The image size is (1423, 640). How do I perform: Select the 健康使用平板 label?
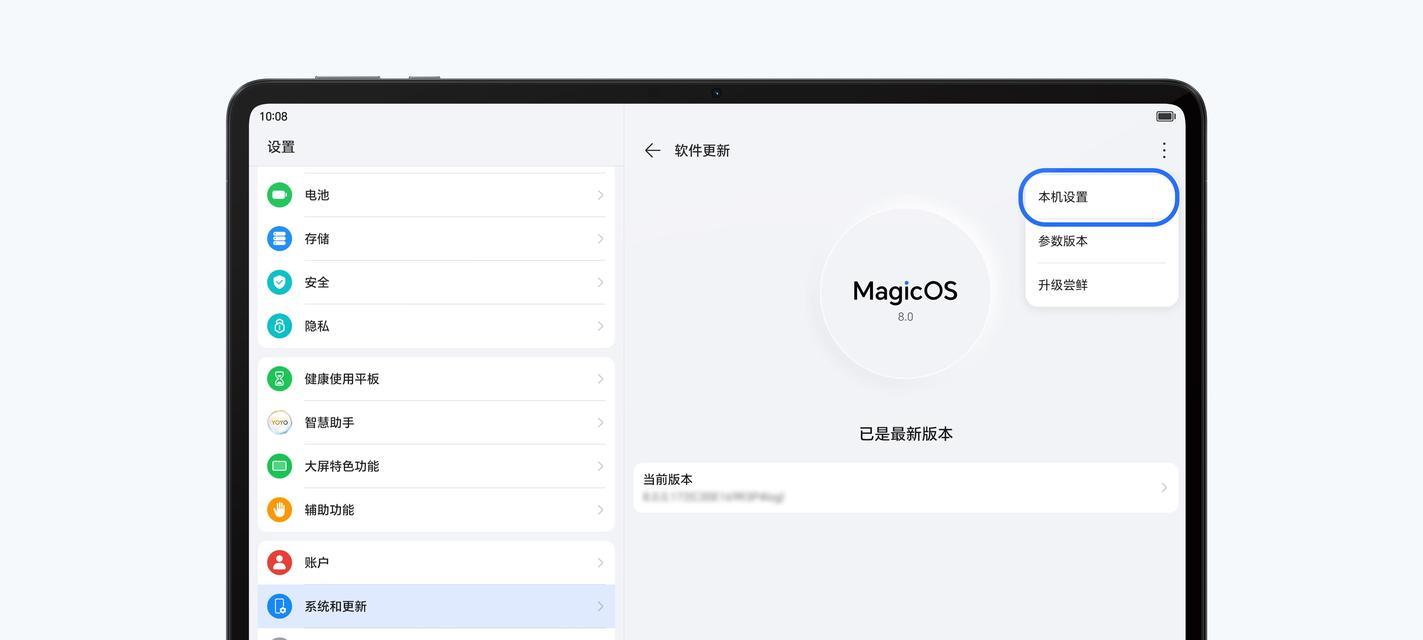(x=342, y=379)
